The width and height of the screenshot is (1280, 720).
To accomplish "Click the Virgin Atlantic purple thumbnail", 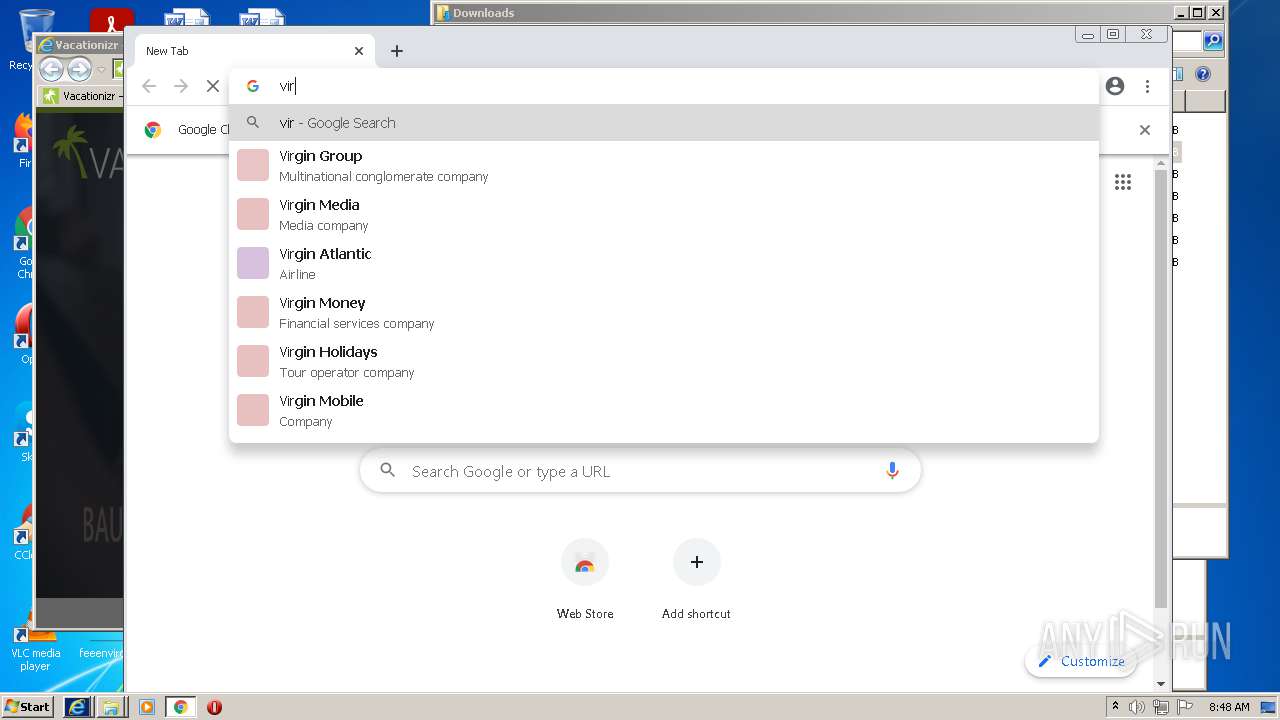I will coord(253,263).
